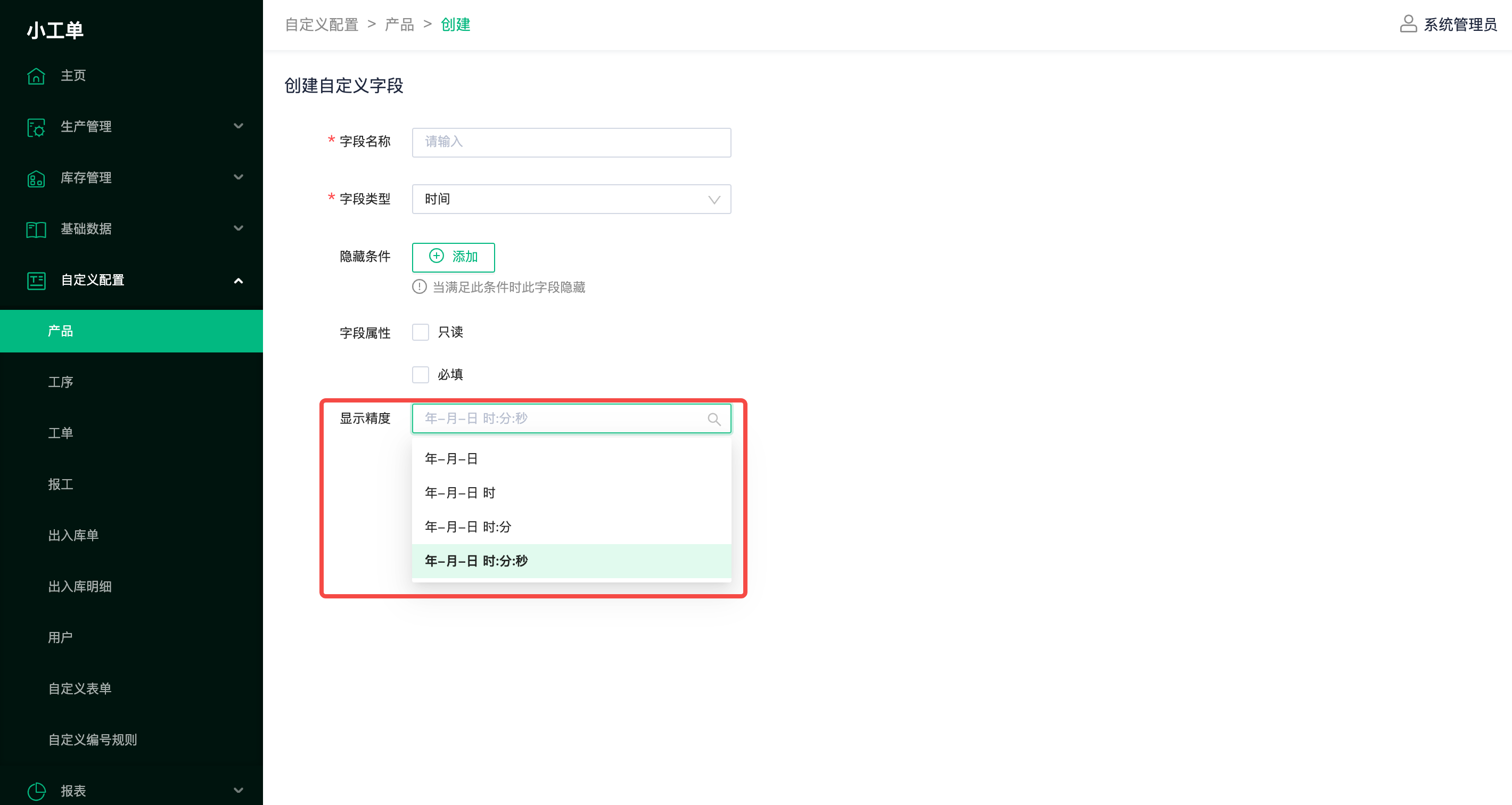Focus the 字段名称 input field

point(571,142)
